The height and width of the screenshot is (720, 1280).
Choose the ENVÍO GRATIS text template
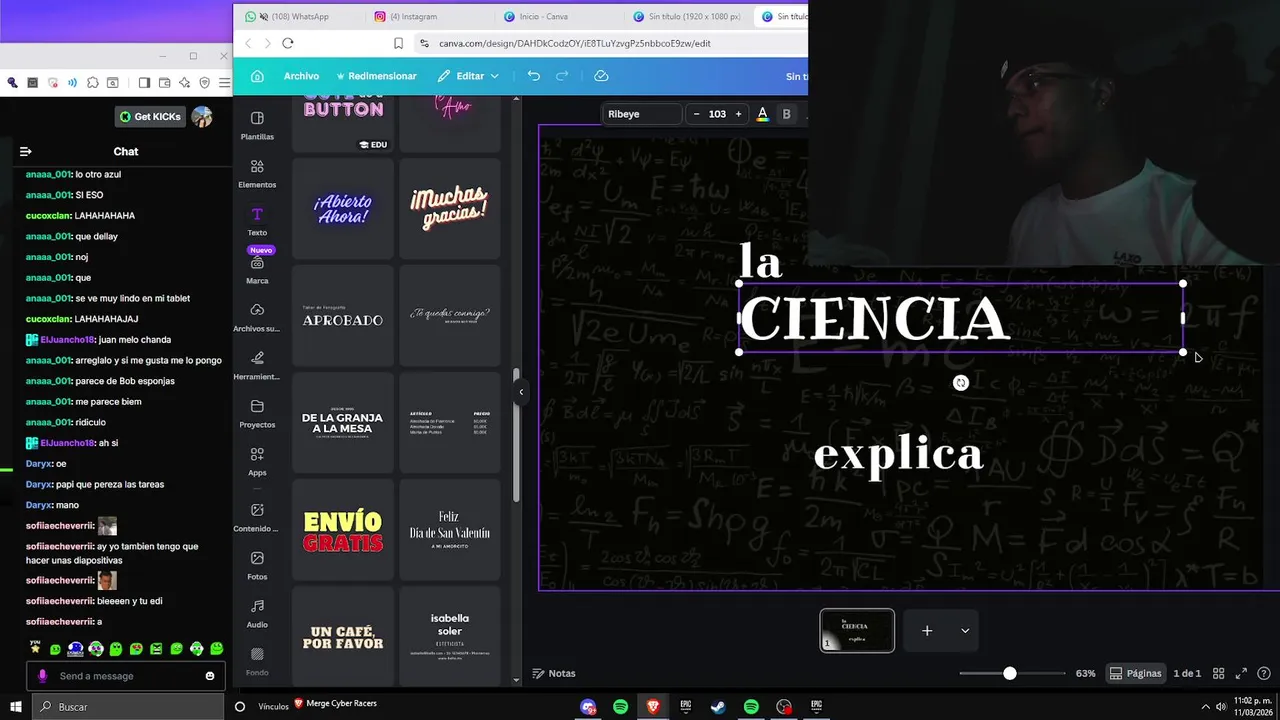coord(343,530)
